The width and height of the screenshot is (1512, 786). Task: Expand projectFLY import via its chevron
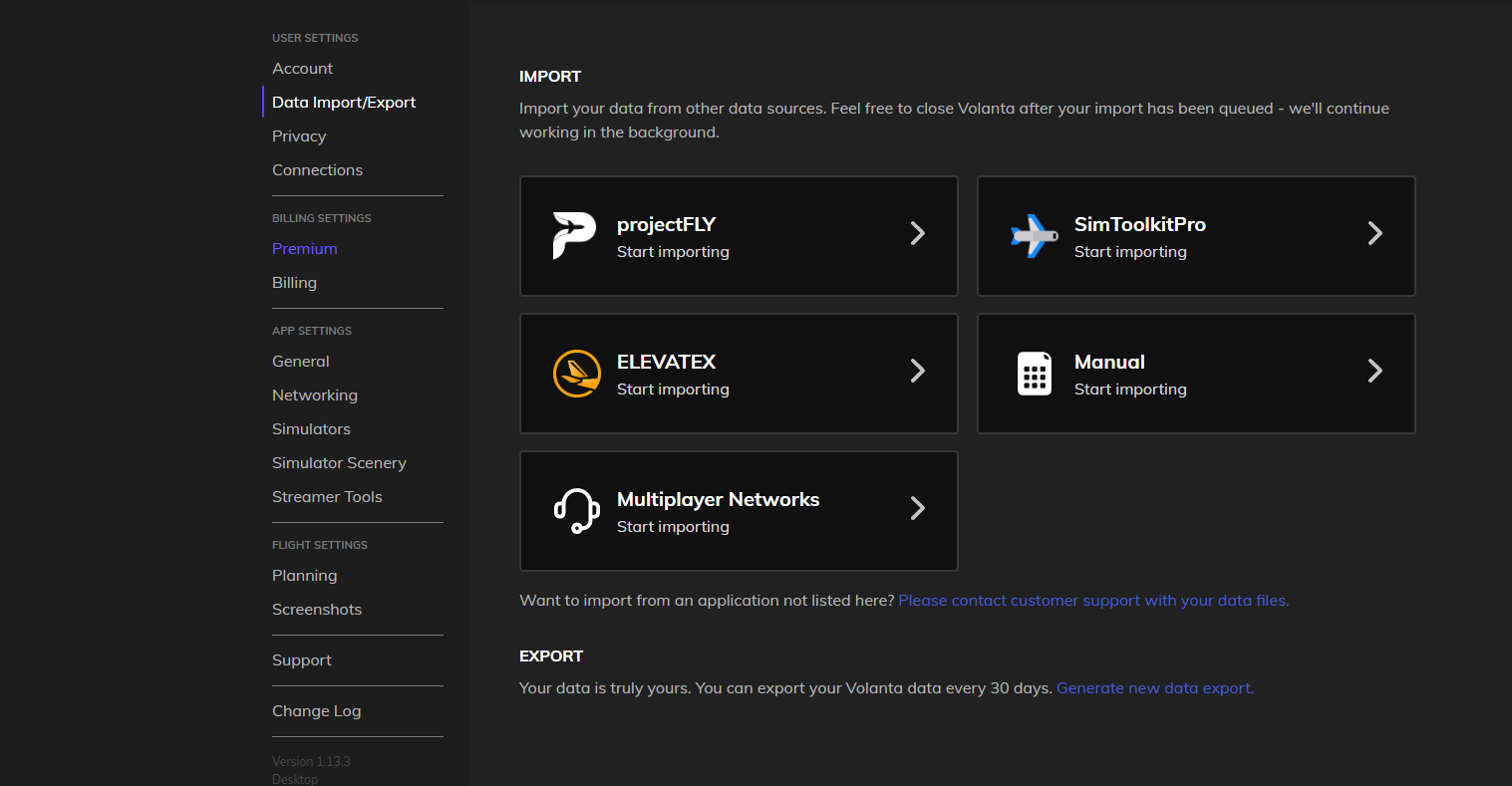(x=918, y=233)
